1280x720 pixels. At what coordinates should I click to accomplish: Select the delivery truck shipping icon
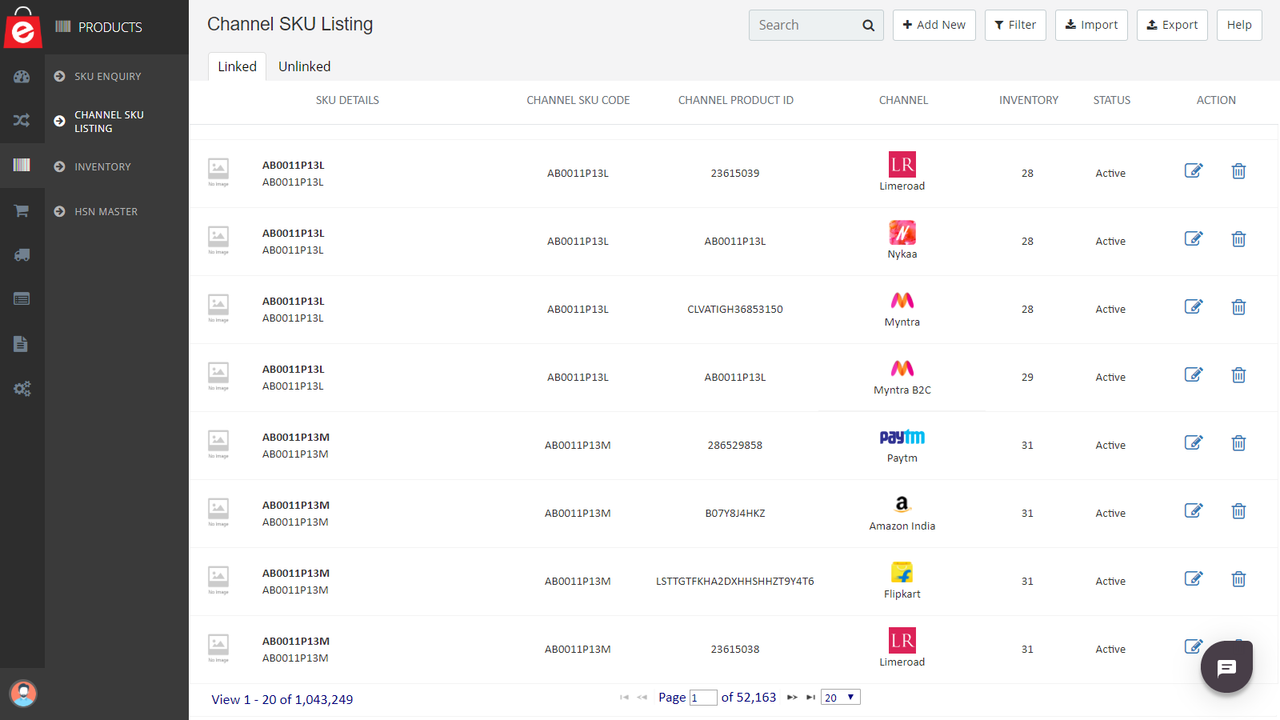[x=22, y=255]
